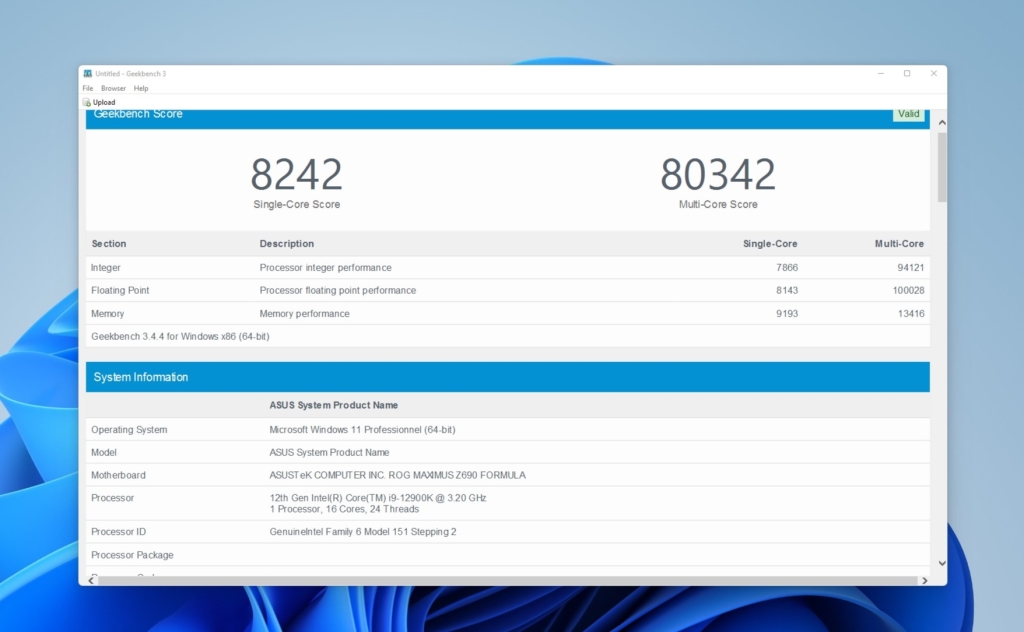Click the 'Untitled - Geekbench 3' window title

click(131, 74)
